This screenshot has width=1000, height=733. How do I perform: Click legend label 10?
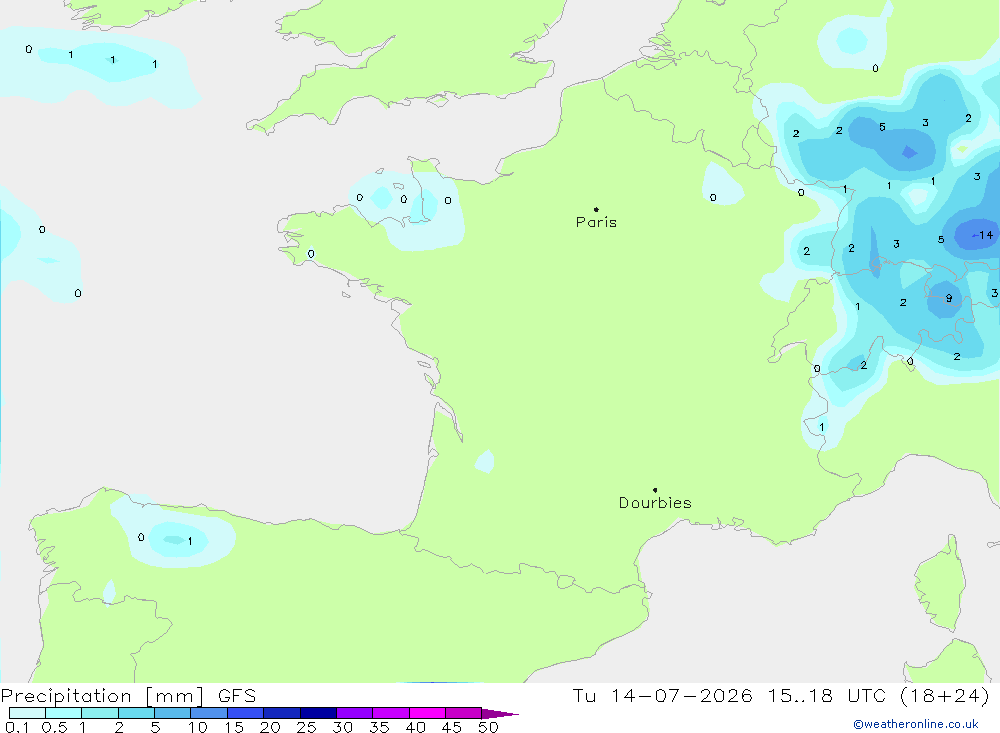pyautogui.click(x=198, y=727)
